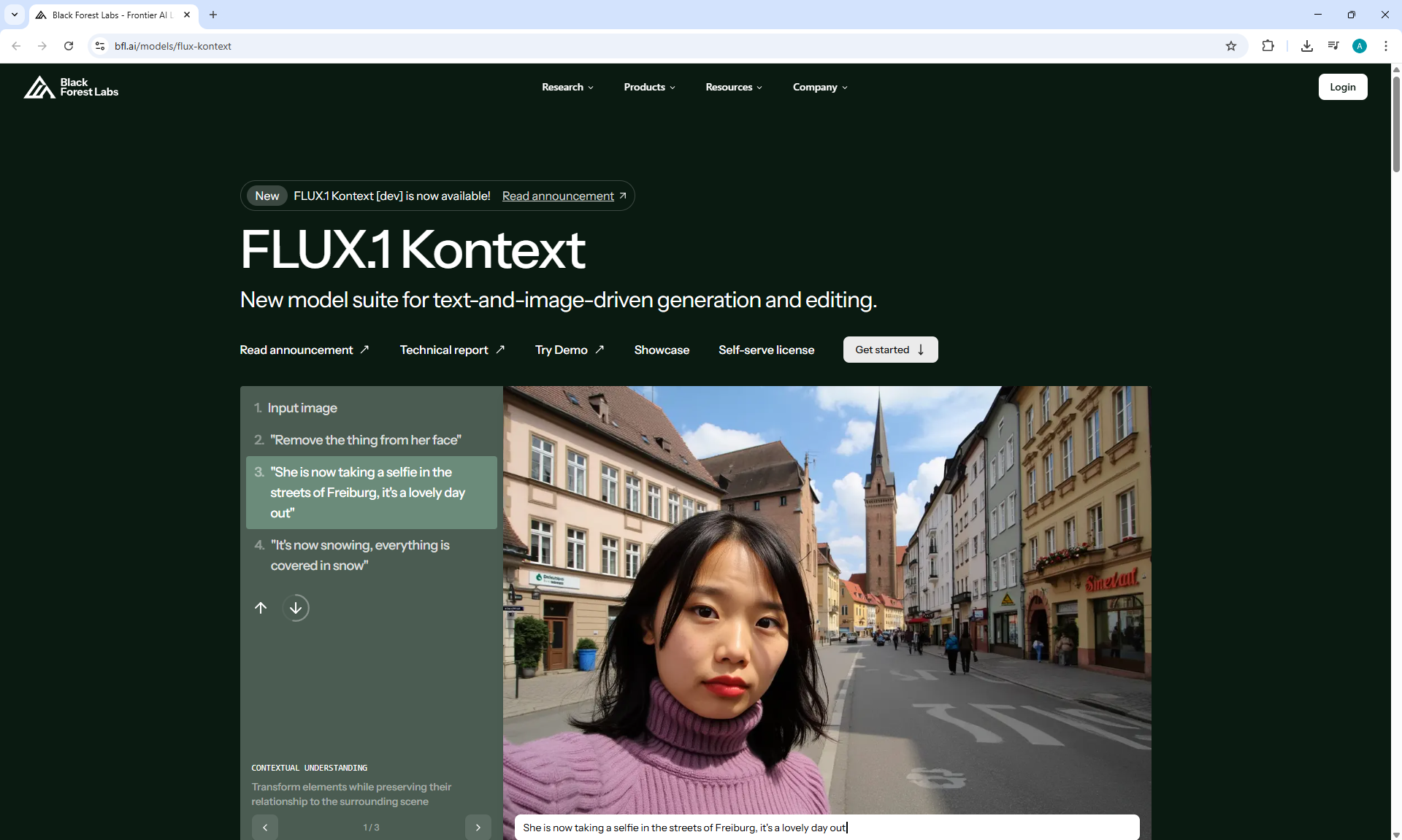Open the browser extensions puzzle icon
Screen dimensions: 1402x840
point(1268,46)
